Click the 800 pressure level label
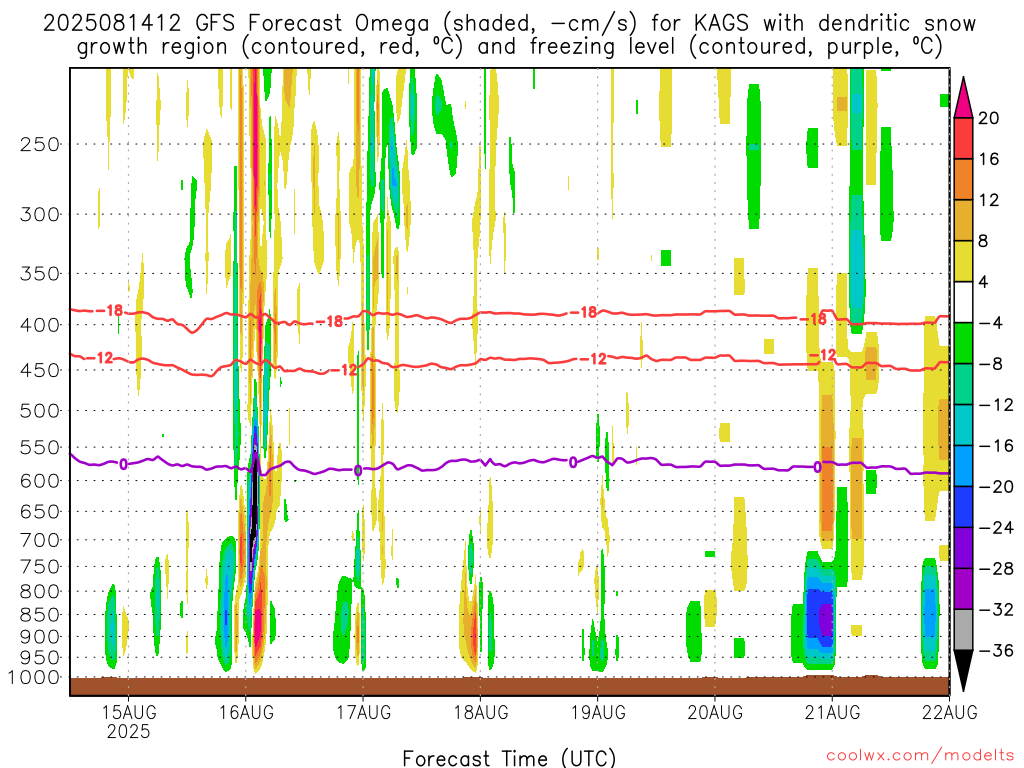This screenshot has width=1024, height=768. click(x=39, y=592)
